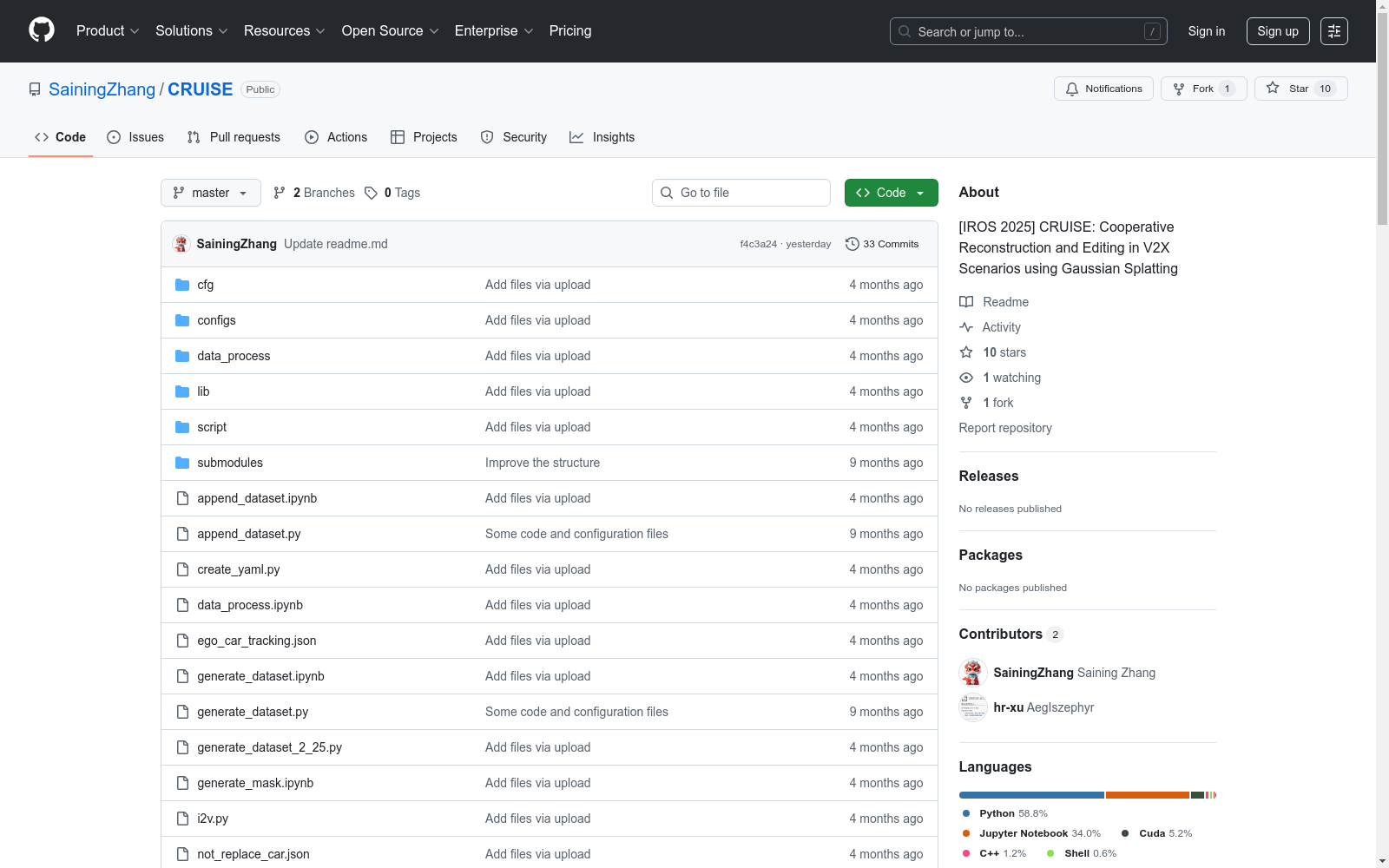Expand the Open Source menu

(391, 31)
